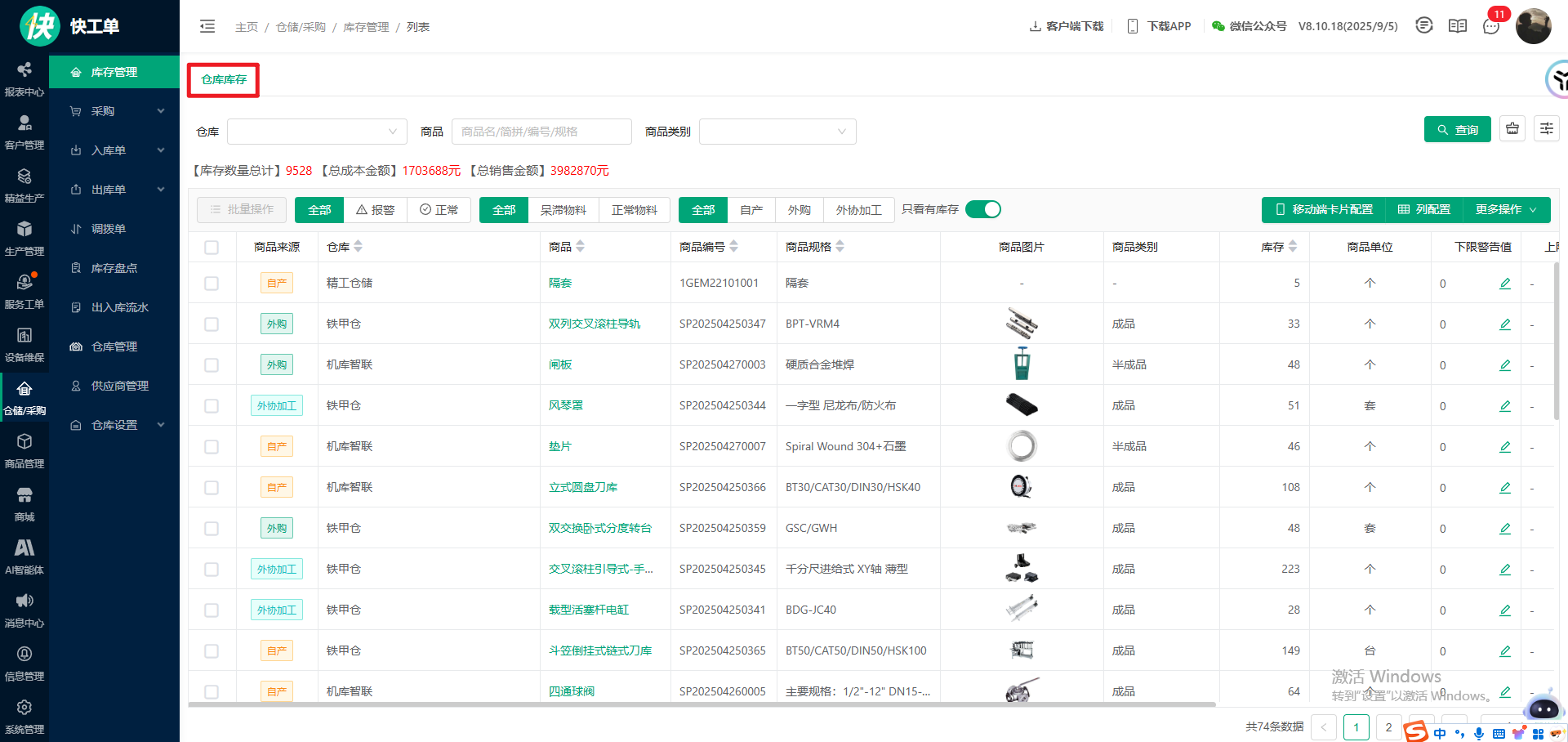Tick the checkbox for the 闸板 row
This screenshot has width=1568, height=742.
click(x=212, y=365)
